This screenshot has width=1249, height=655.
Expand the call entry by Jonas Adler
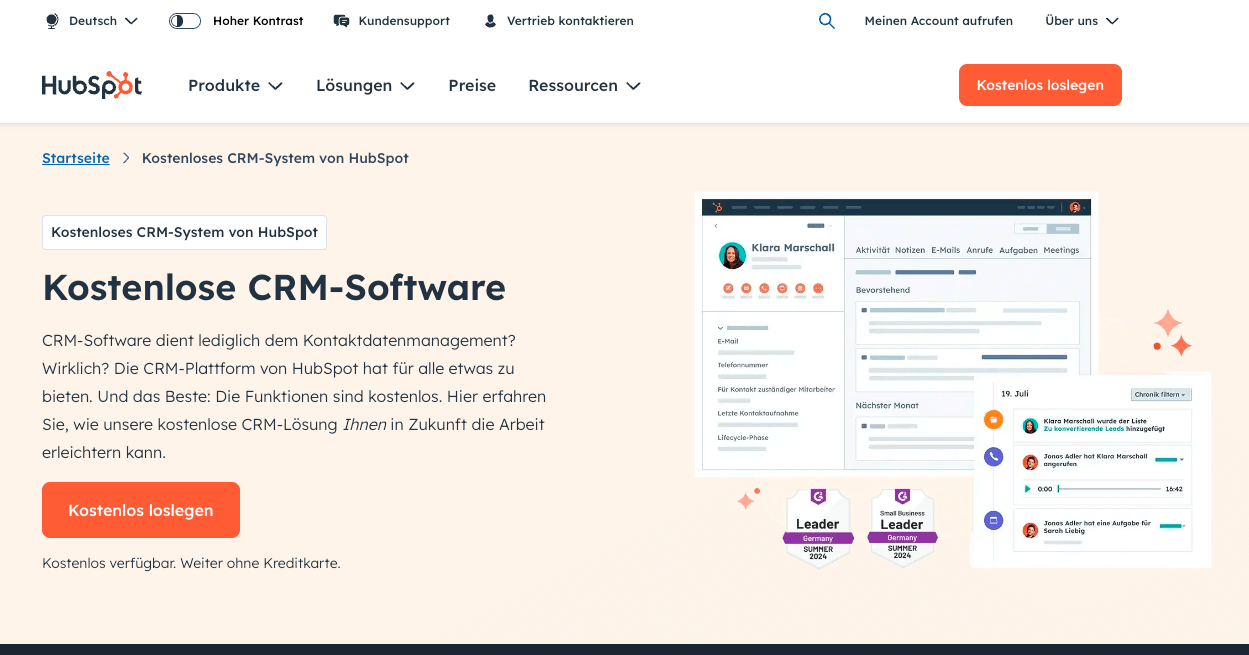1182,459
